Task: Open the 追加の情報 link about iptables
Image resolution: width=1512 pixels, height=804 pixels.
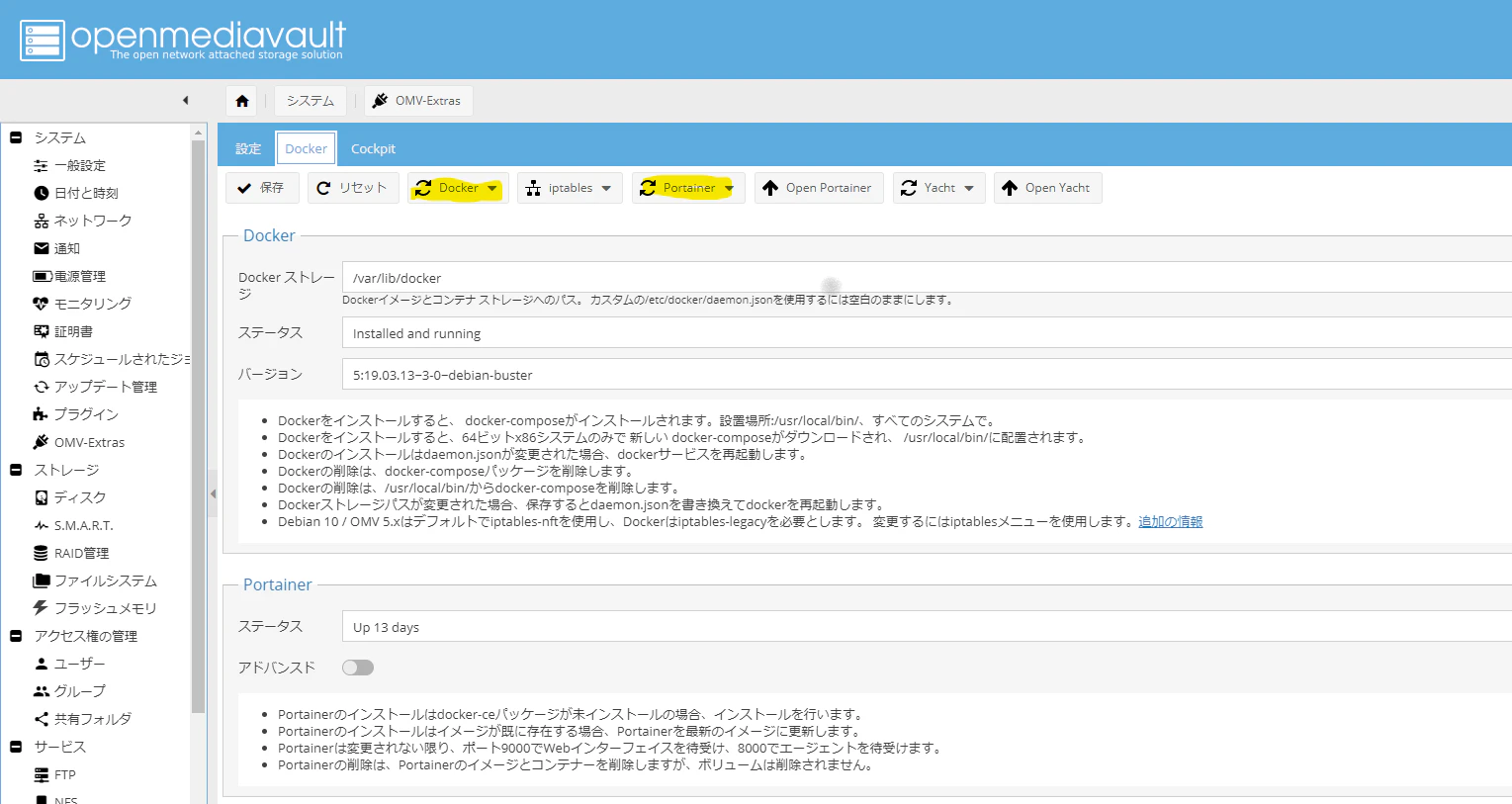Action: coord(1171,521)
